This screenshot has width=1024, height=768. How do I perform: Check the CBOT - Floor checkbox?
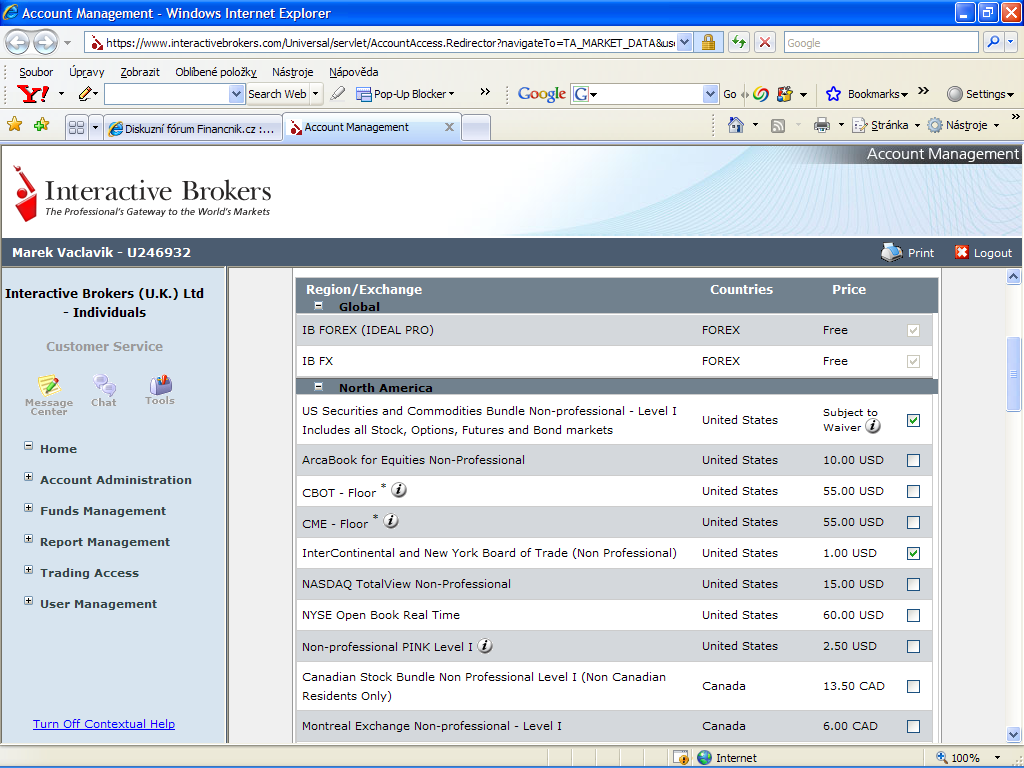[913, 491]
